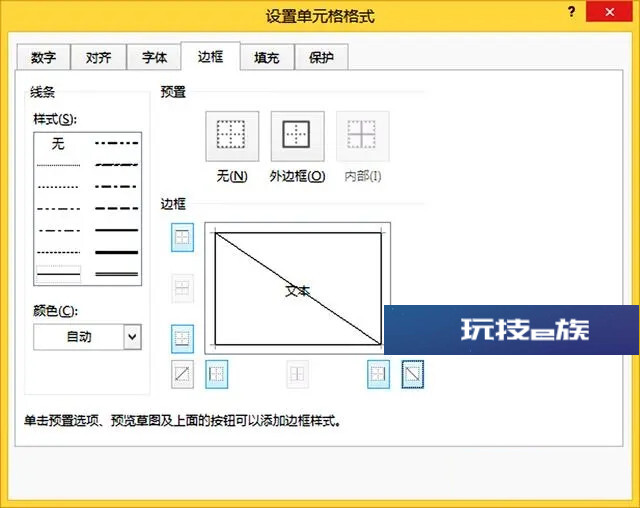Toggle the diagonal-up border button
Viewport: 640px width, 508px height.
click(x=182, y=374)
